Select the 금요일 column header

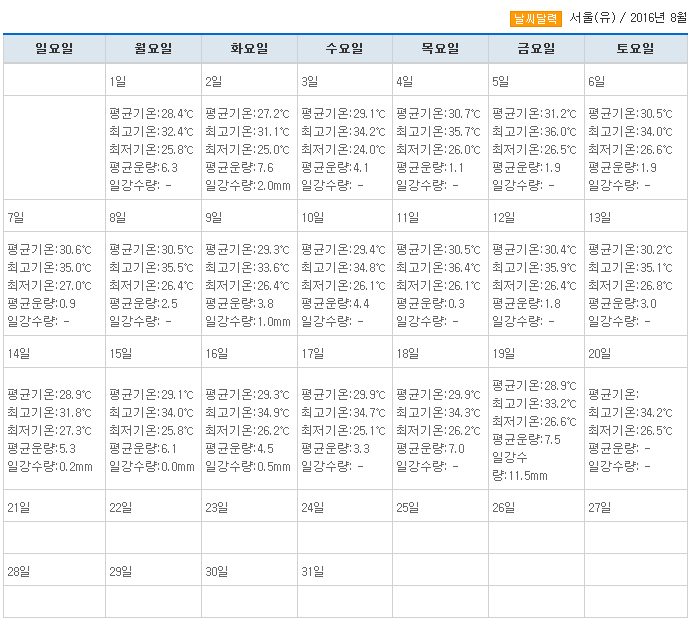click(x=536, y=49)
